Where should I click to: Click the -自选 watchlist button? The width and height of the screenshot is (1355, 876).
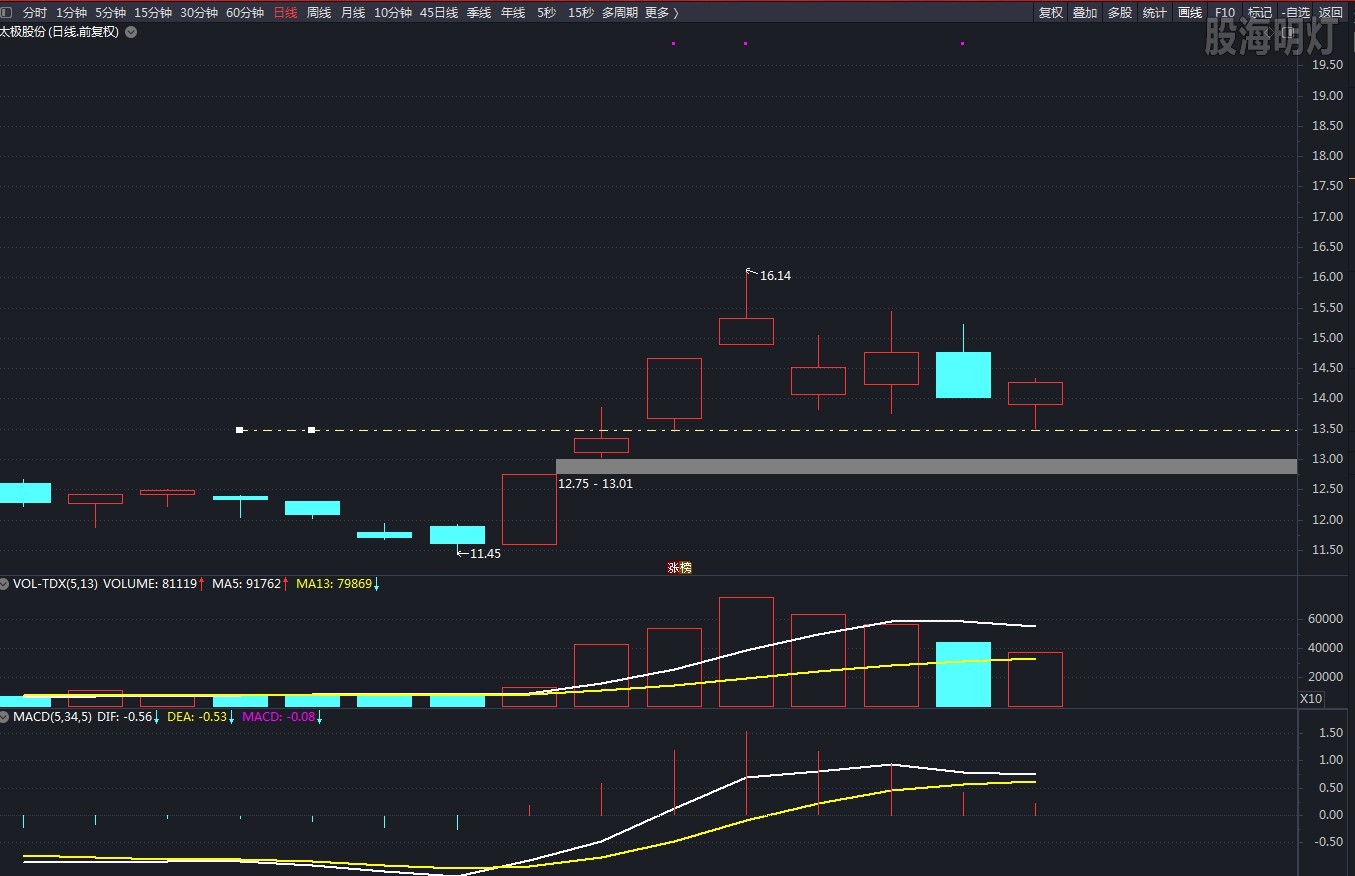(x=1294, y=13)
